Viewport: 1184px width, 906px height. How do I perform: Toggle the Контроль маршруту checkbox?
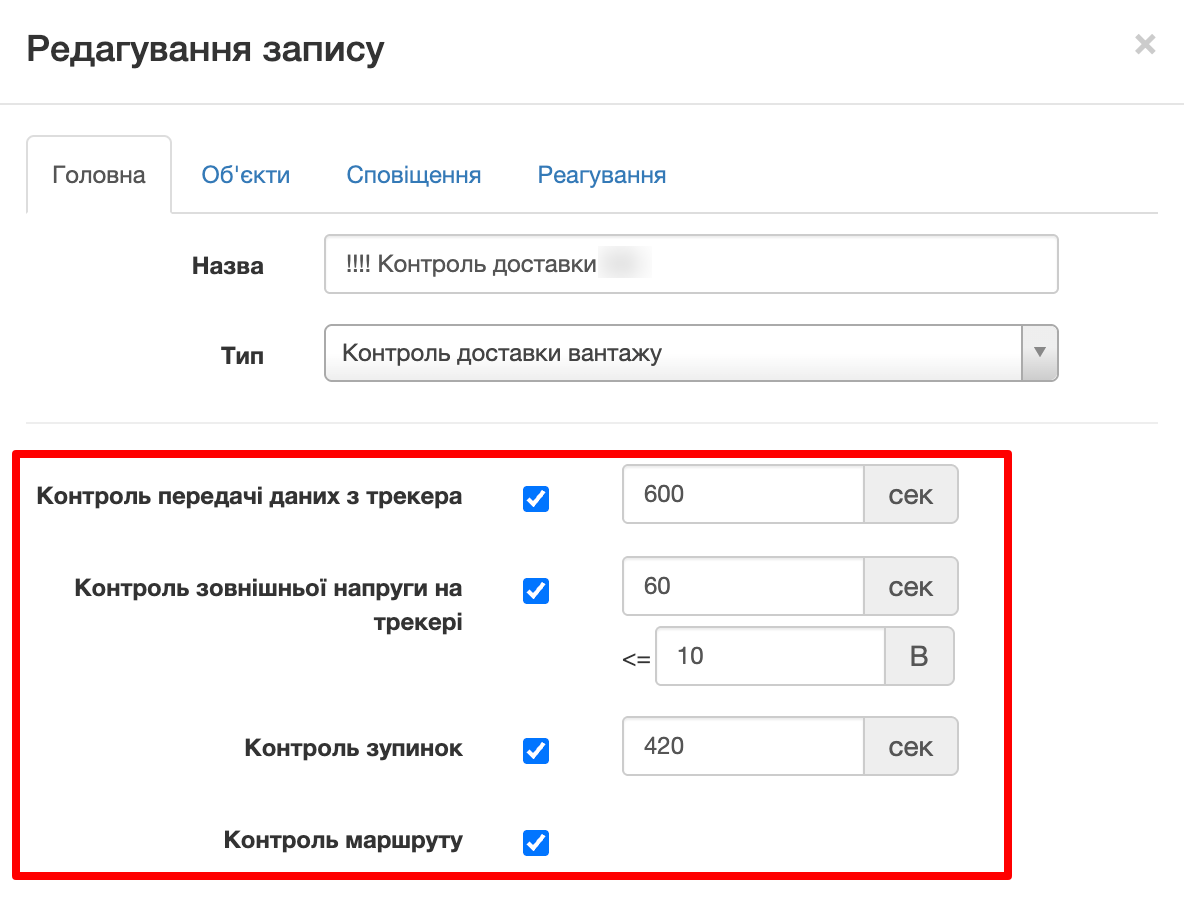[x=535, y=843]
